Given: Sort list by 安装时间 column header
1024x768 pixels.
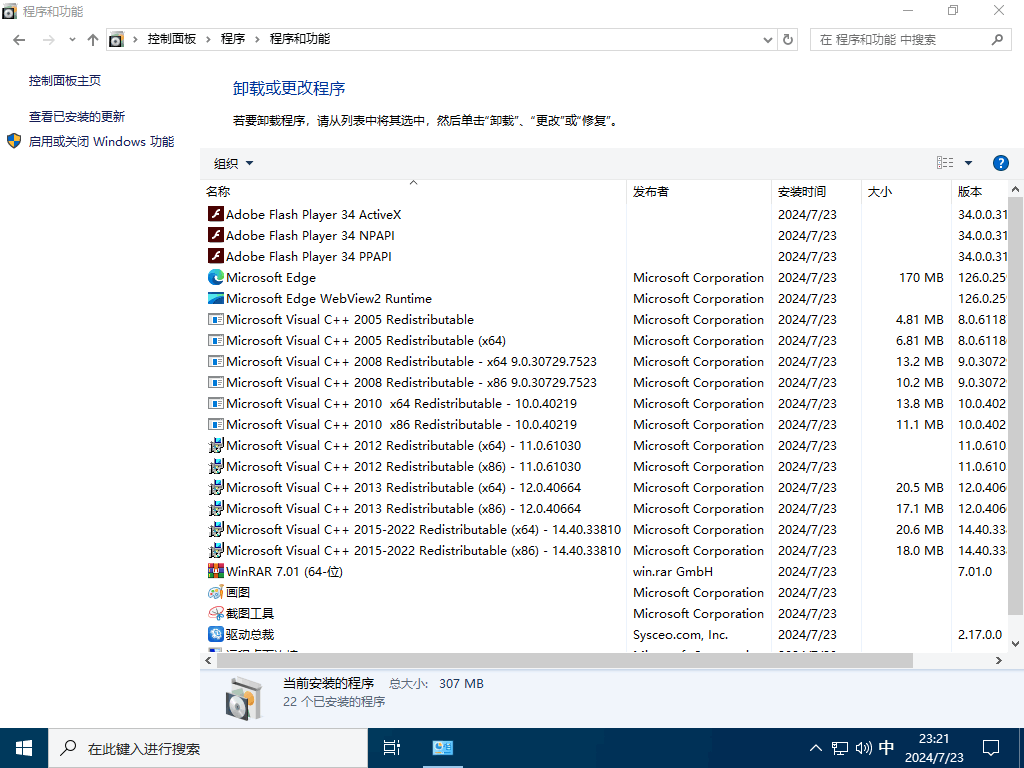Looking at the screenshot, I should tap(802, 191).
